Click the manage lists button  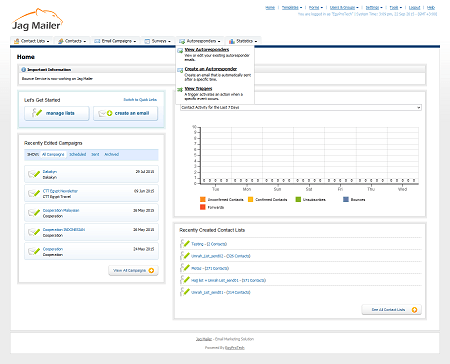pyautogui.click(x=57, y=113)
